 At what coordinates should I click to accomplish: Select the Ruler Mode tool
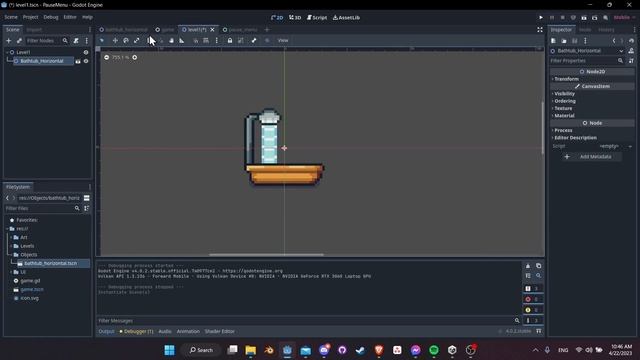[182, 40]
